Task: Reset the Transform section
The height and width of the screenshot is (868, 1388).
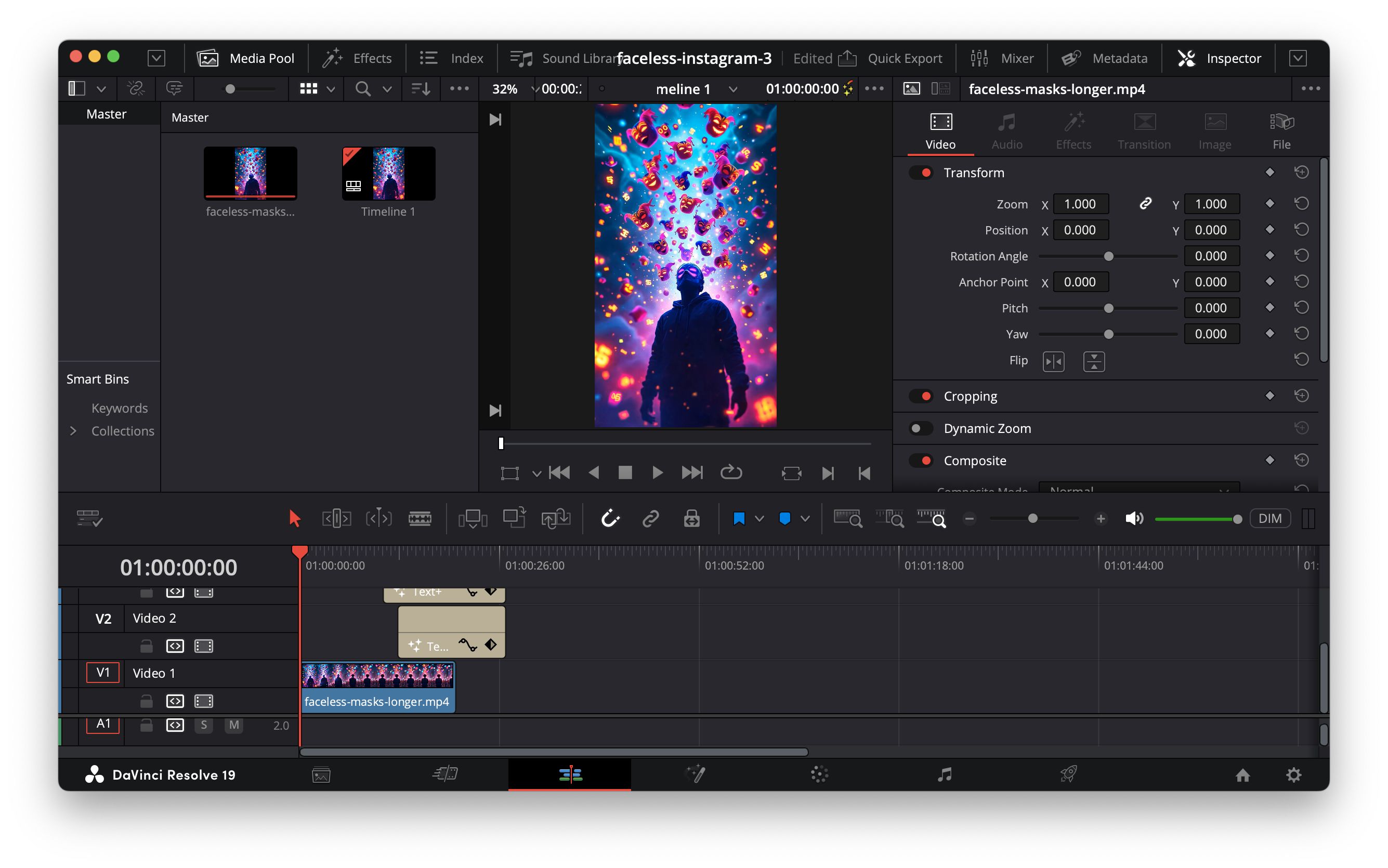Action: click(1301, 172)
